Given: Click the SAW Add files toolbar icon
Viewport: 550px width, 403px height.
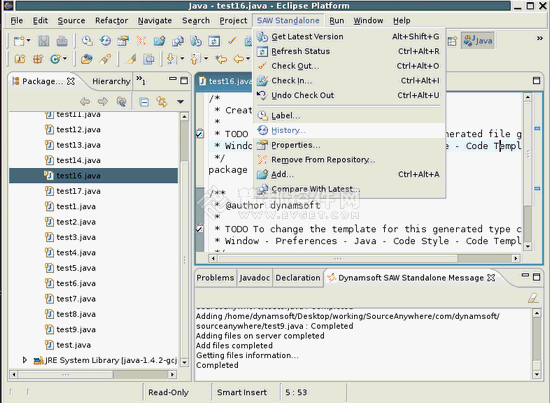Looking at the screenshot, I should pyautogui.click(x=159, y=41).
